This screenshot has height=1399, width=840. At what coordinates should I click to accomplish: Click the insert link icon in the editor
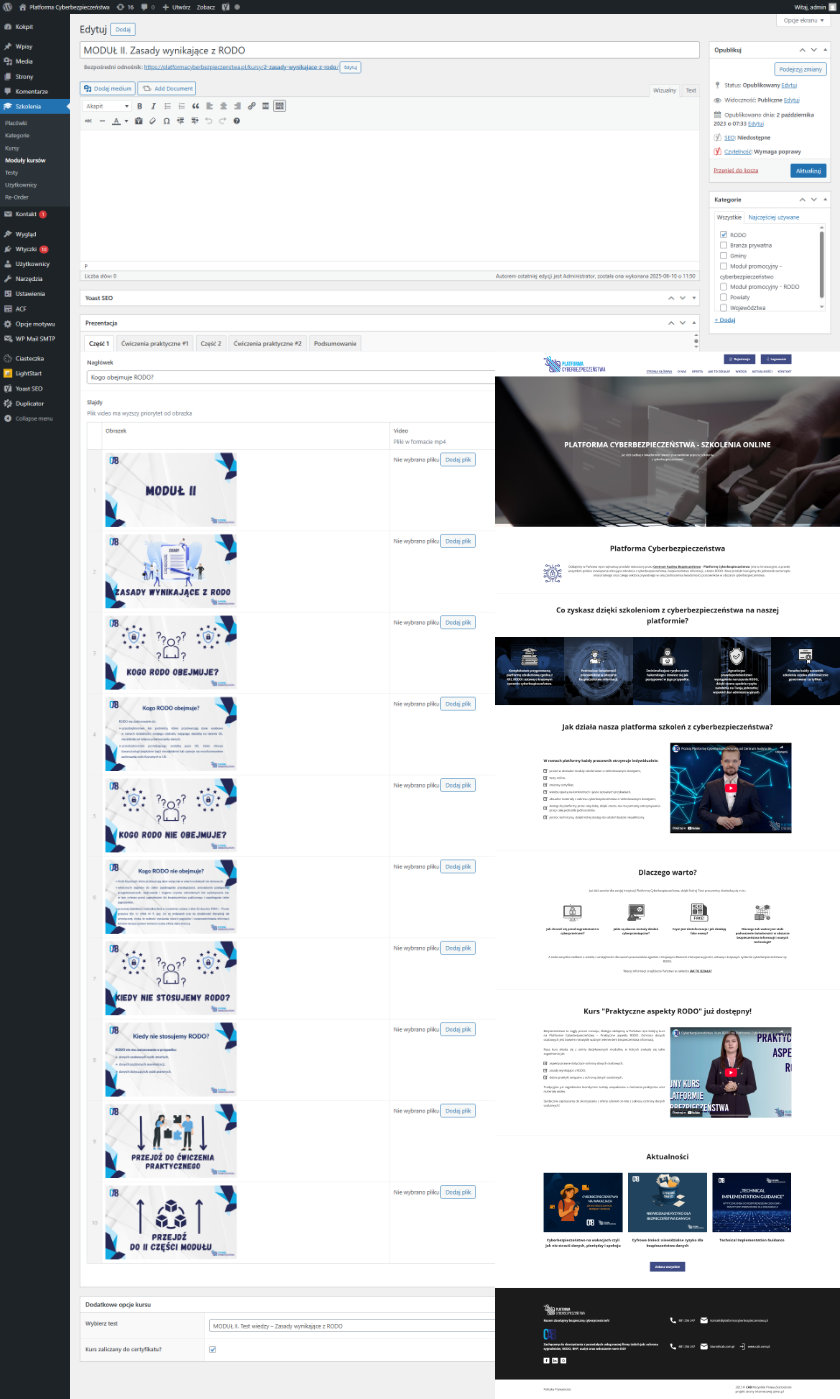click(x=251, y=106)
